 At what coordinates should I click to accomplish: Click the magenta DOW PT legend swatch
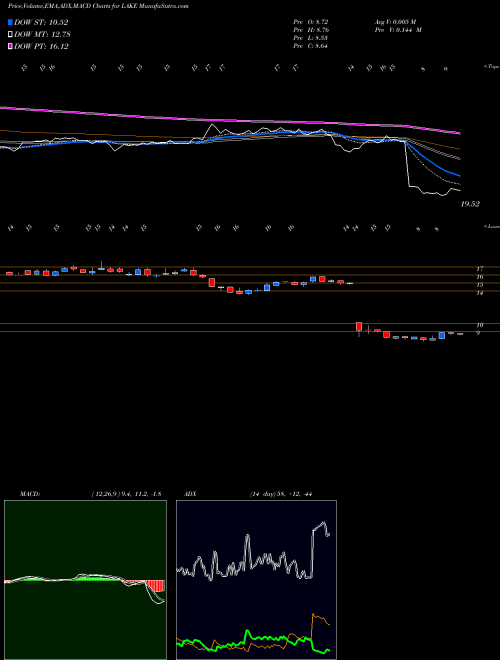tap(10, 46)
